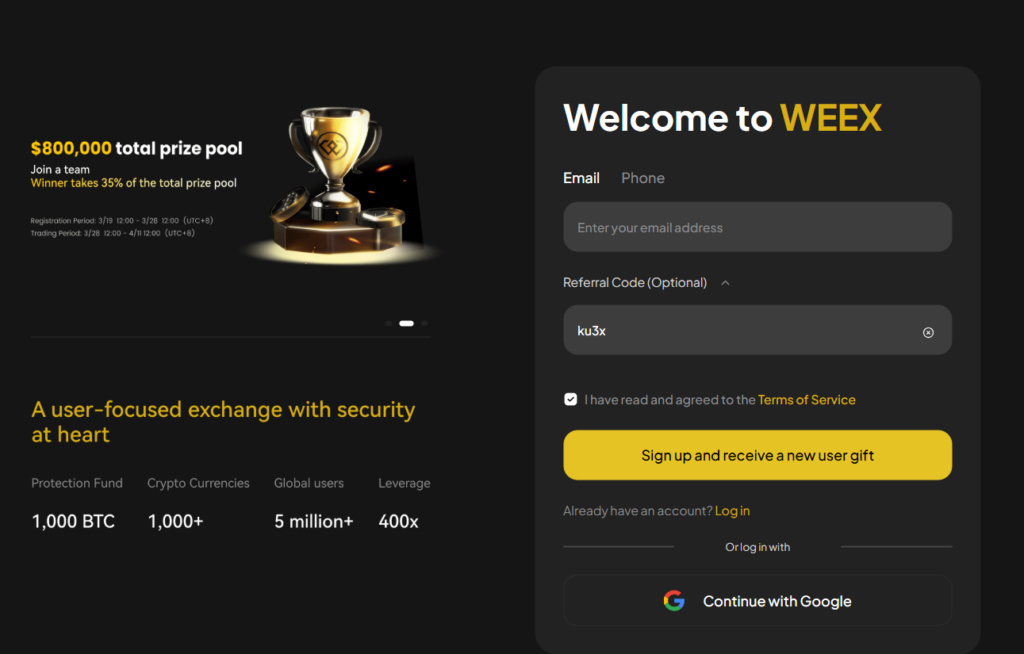
Task: Select the Email tab
Action: [x=581, y=177]
